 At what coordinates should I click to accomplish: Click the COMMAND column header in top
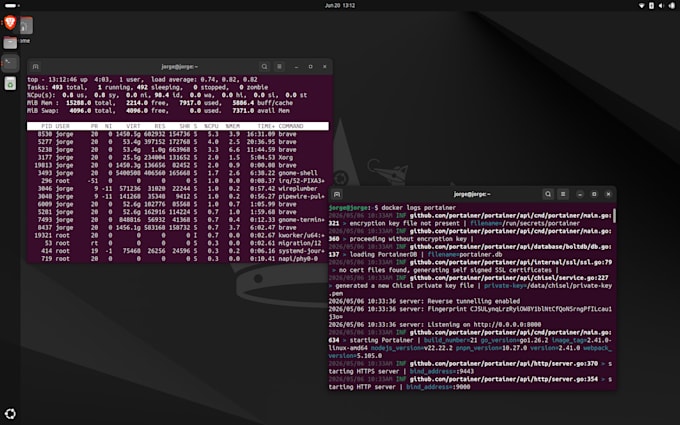pyautogui.click(x=291, y=126)
